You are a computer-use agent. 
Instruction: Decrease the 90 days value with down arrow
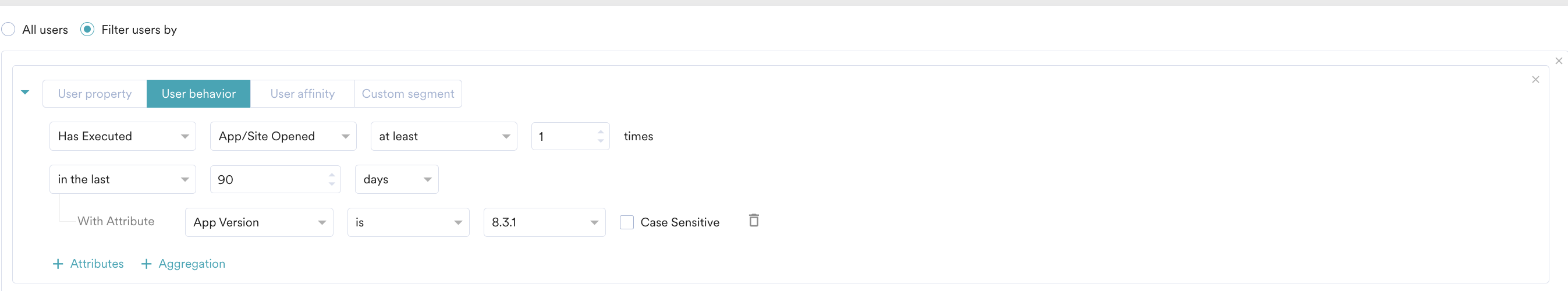pos(332,184)
